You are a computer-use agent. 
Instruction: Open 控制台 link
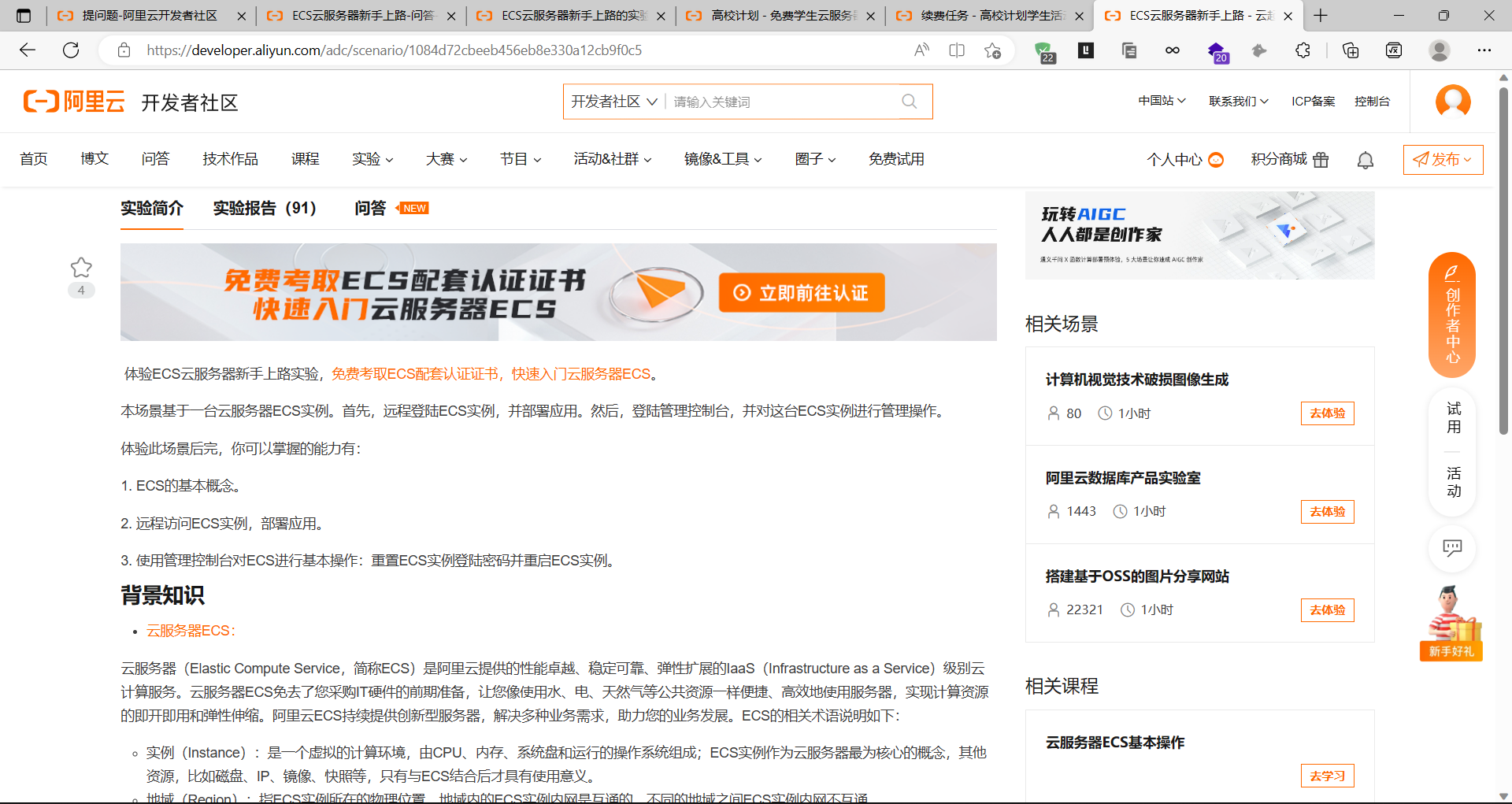pos(1372,101)
